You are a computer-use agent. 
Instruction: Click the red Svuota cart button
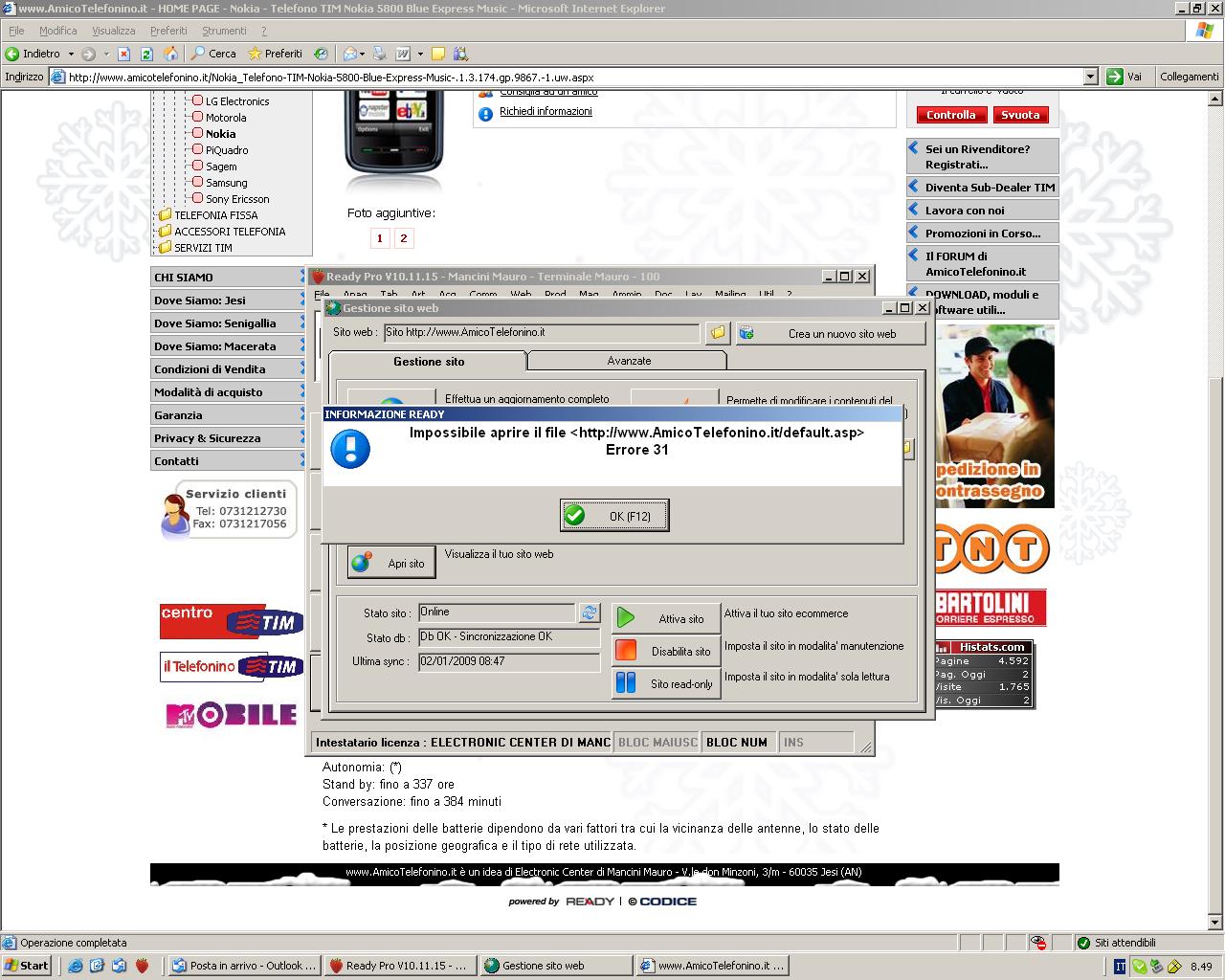[x=1020, y=115]
